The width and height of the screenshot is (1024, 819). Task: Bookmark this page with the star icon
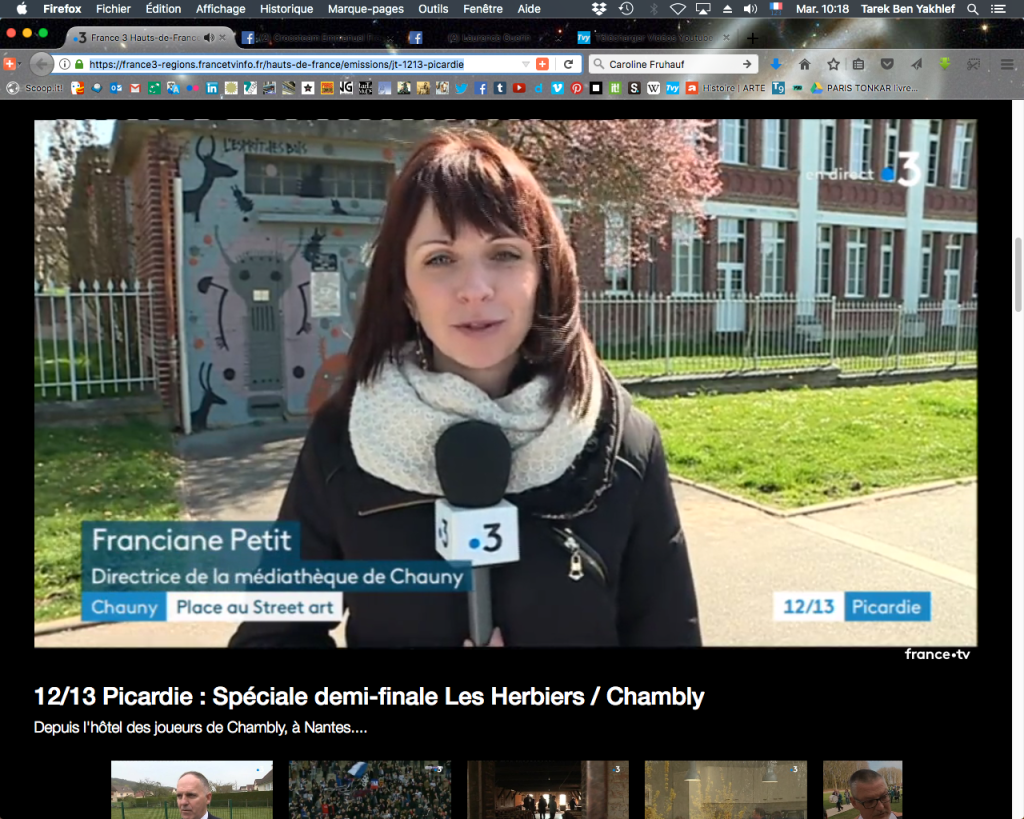831,64
